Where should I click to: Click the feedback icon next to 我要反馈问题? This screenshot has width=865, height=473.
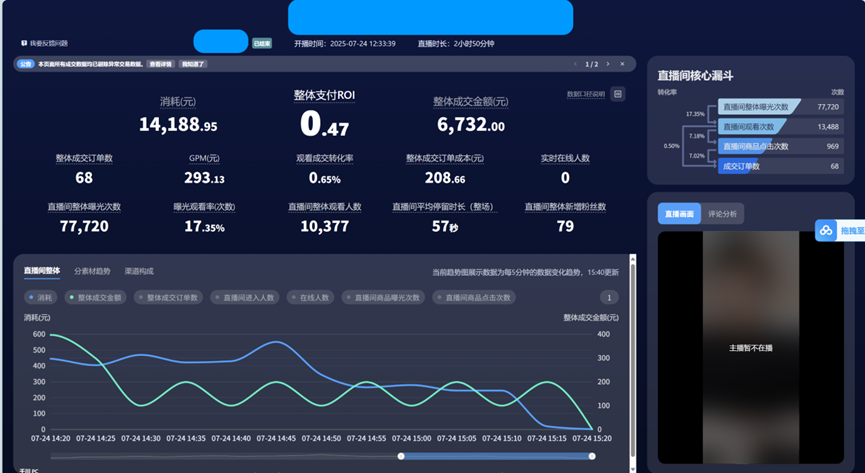point(24,44)
